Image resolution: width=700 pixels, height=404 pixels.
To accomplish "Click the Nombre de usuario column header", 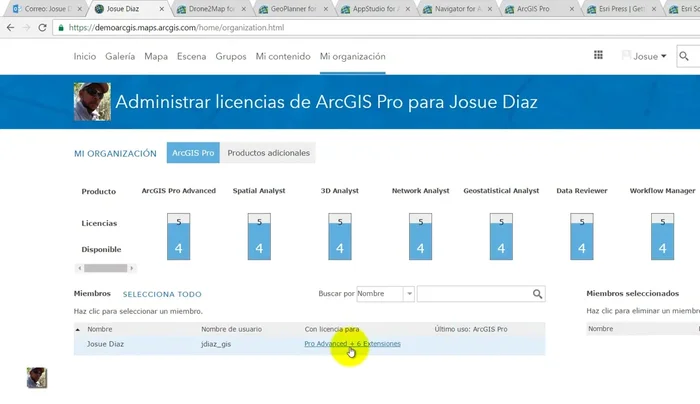I will 231,329.
